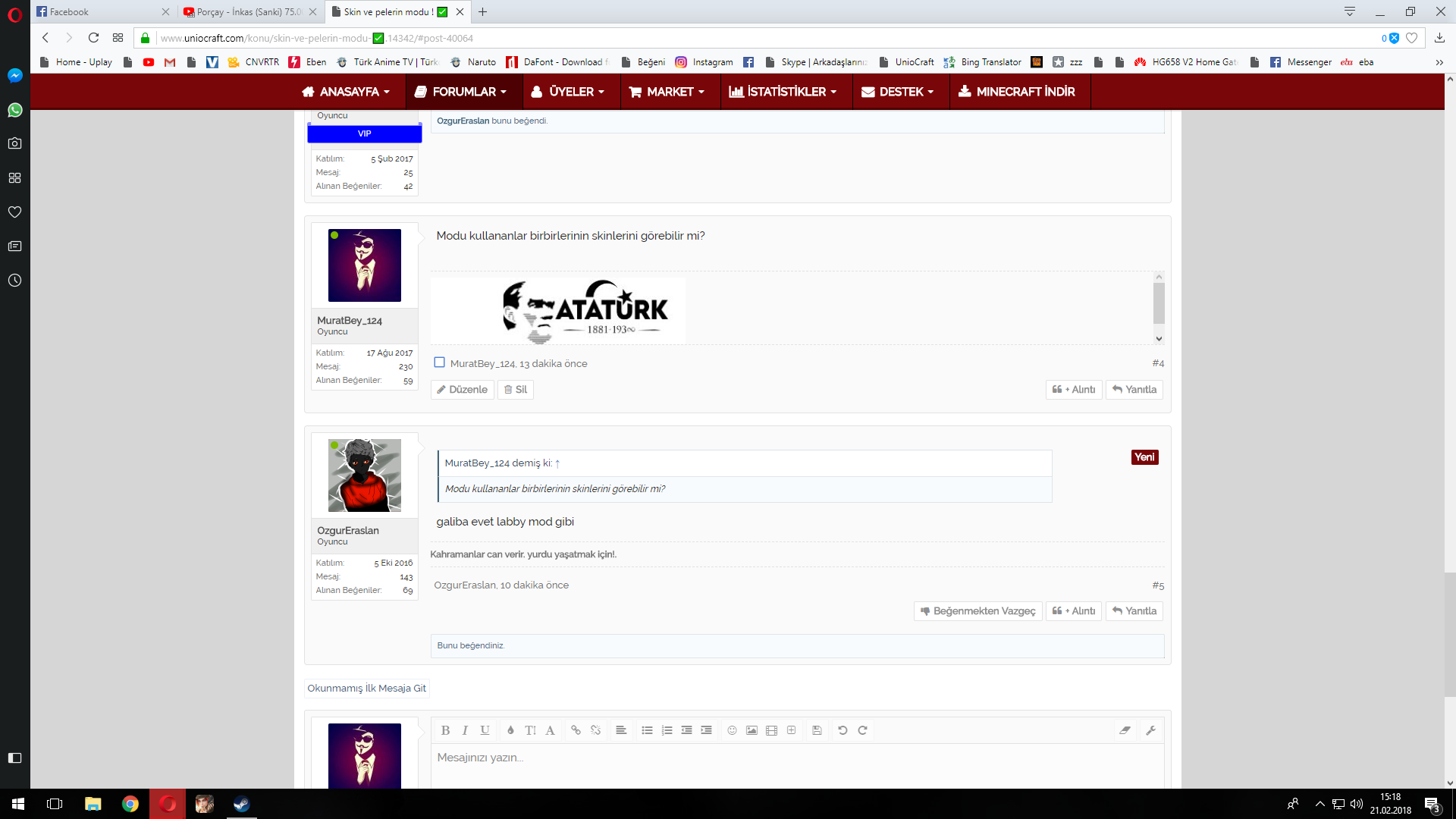
Task: Switch to the Facebook tab
Action: tap(102, 11)
